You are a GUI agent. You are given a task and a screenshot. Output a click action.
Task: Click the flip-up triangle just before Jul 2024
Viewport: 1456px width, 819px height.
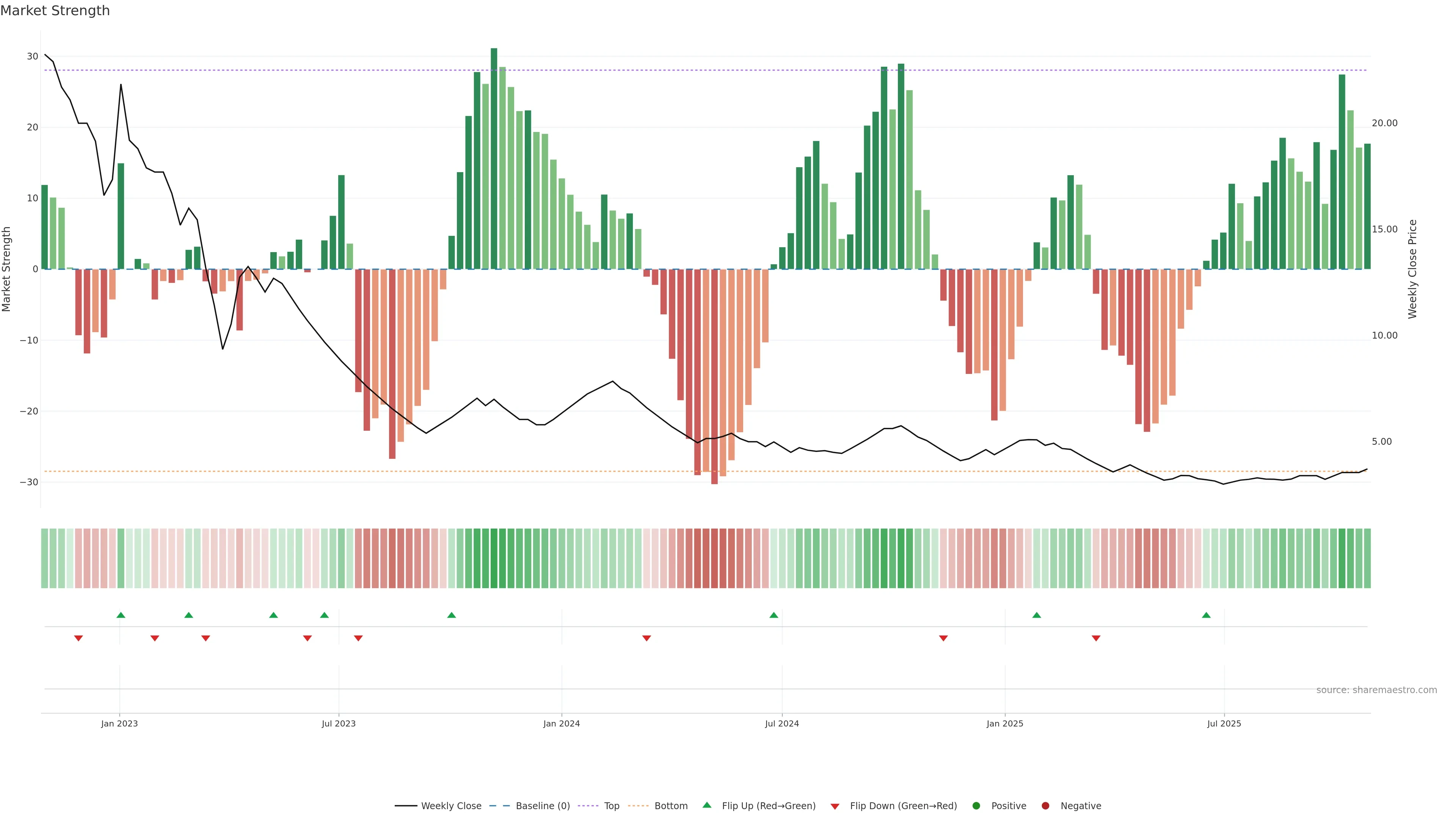click(x=774, y=615)
